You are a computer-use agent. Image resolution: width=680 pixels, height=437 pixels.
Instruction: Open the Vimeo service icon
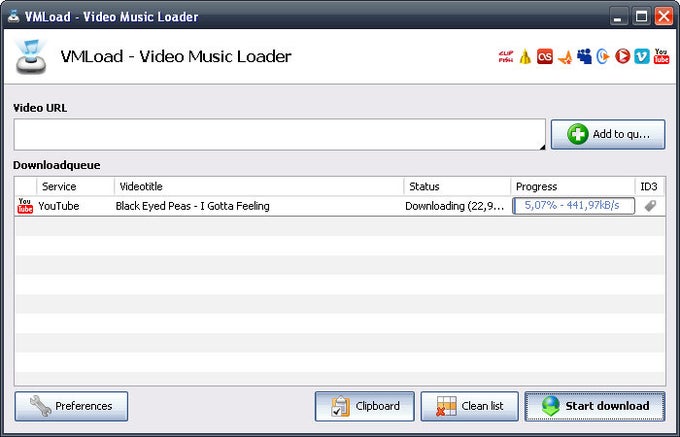pos(642,56)
